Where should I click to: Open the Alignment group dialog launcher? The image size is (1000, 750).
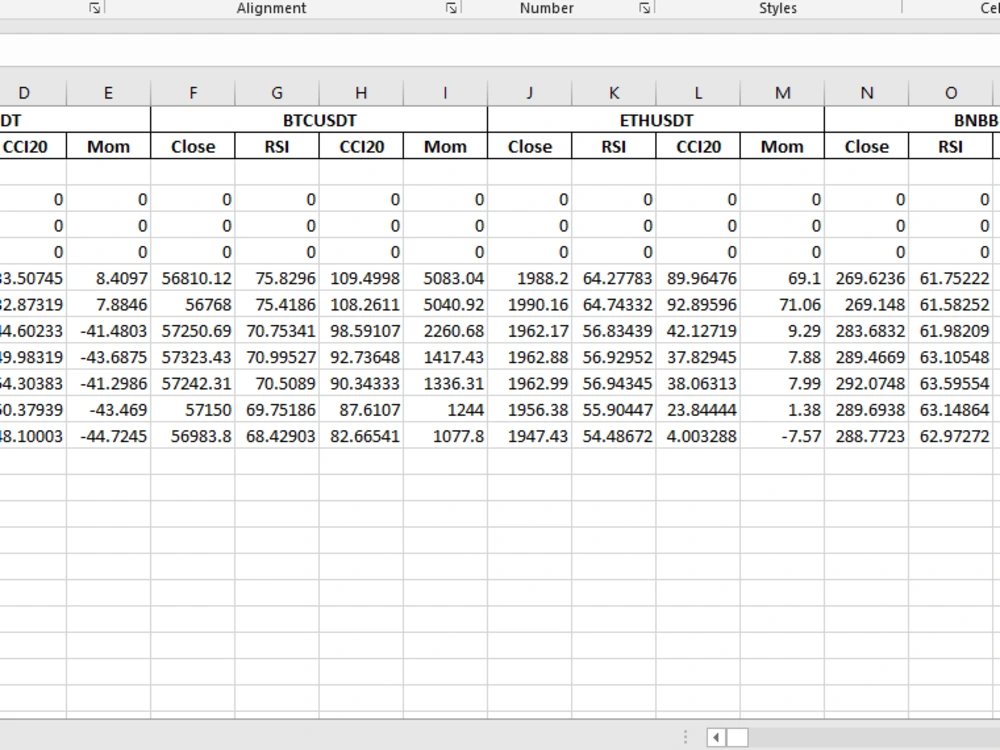click(451, 8)
